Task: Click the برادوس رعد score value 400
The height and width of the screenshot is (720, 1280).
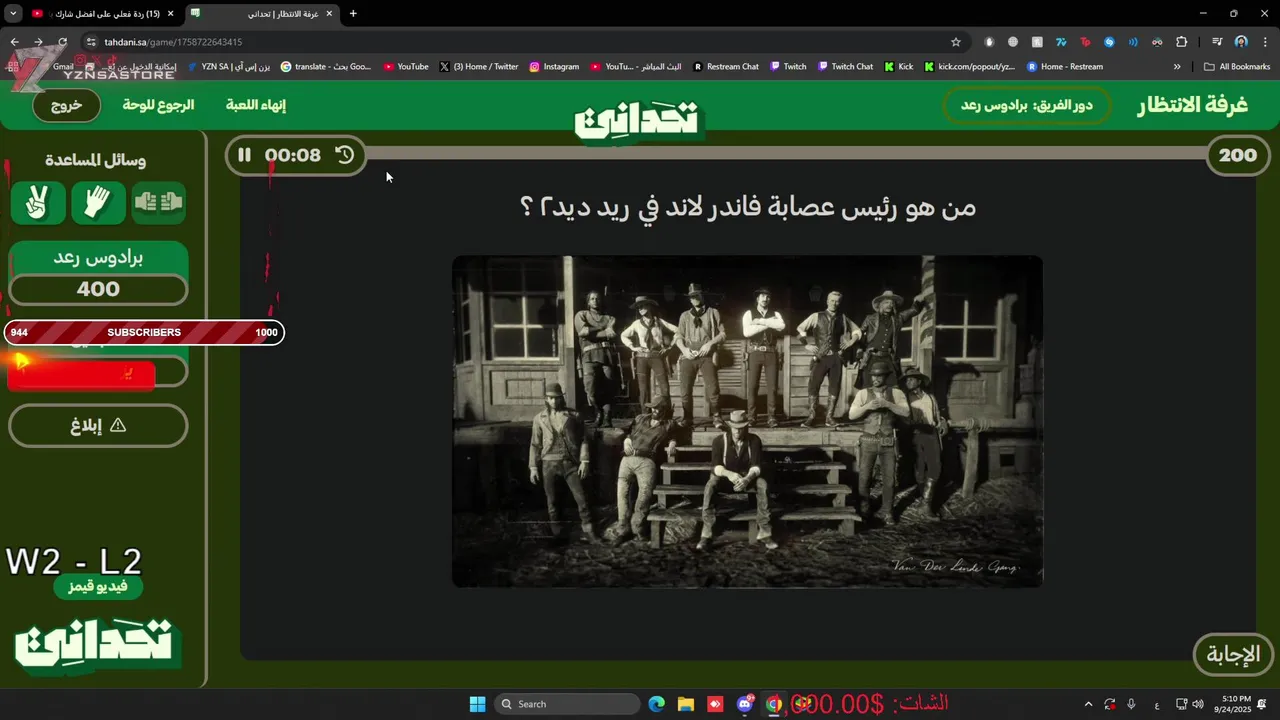Action: click(x=98, y=289)
